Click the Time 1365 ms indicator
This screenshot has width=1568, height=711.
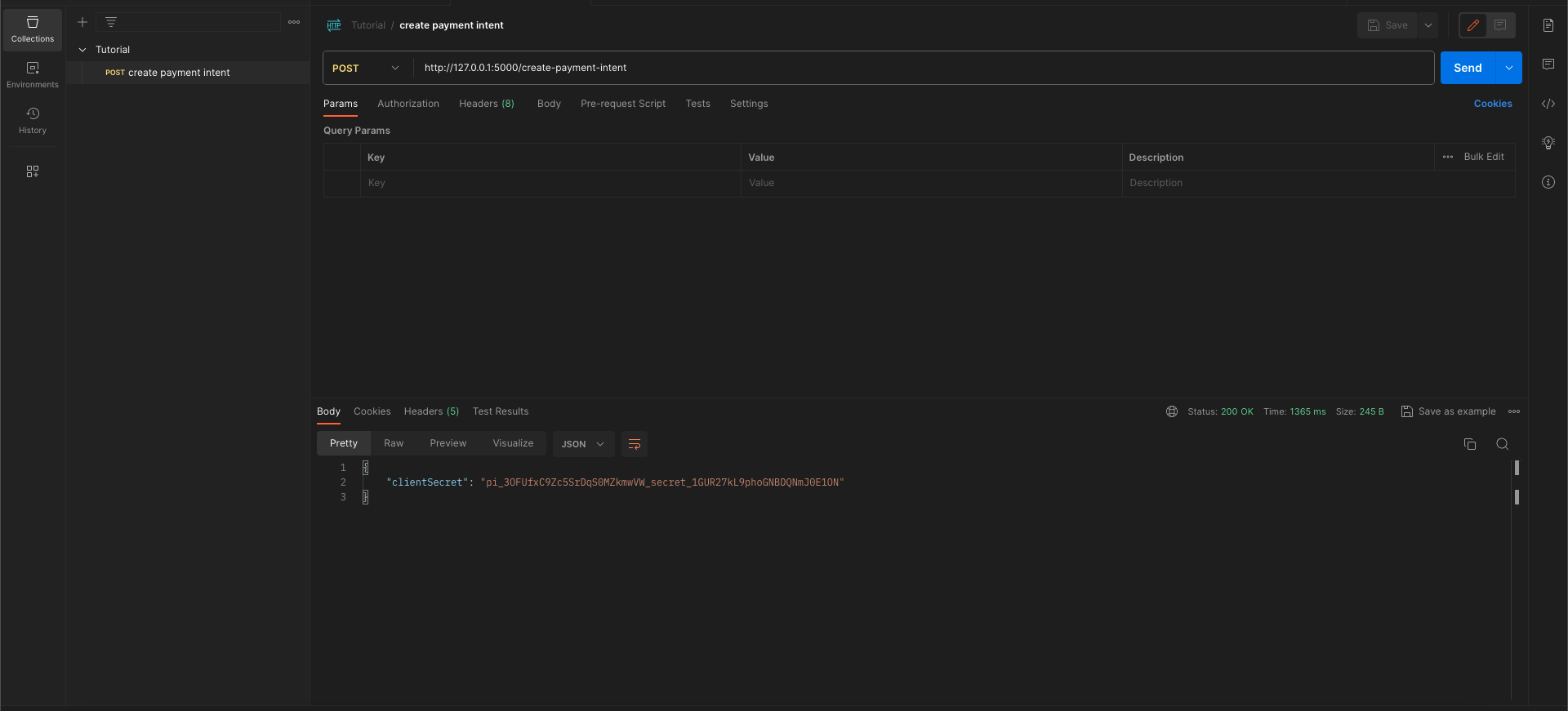coord(1294,411)
